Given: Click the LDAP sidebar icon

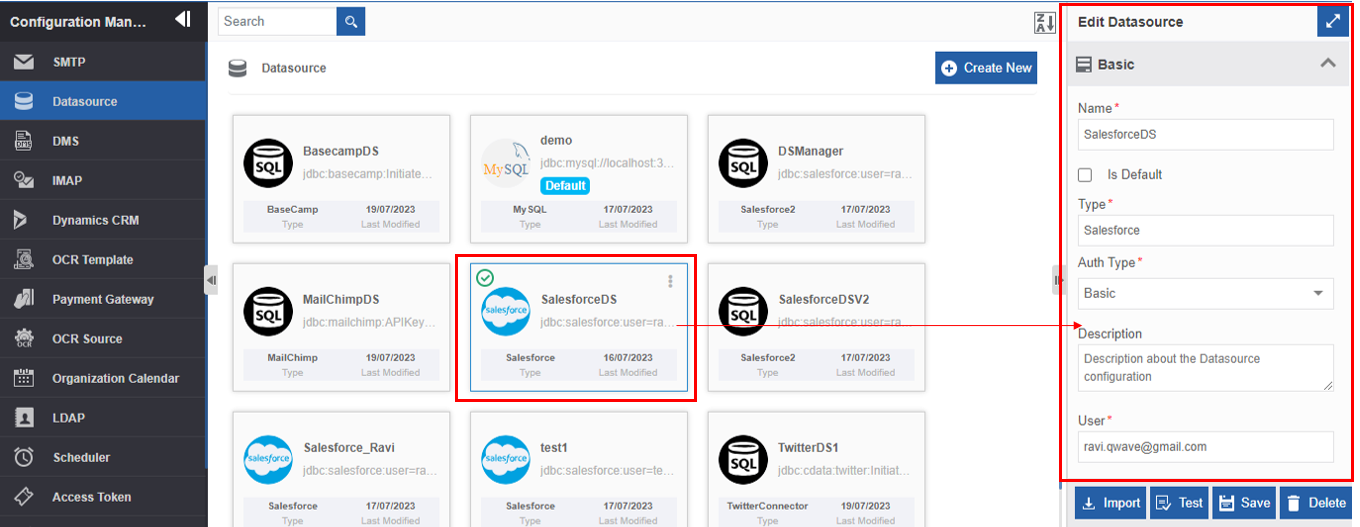Looking at the screenshot, I should pos(24,417).
